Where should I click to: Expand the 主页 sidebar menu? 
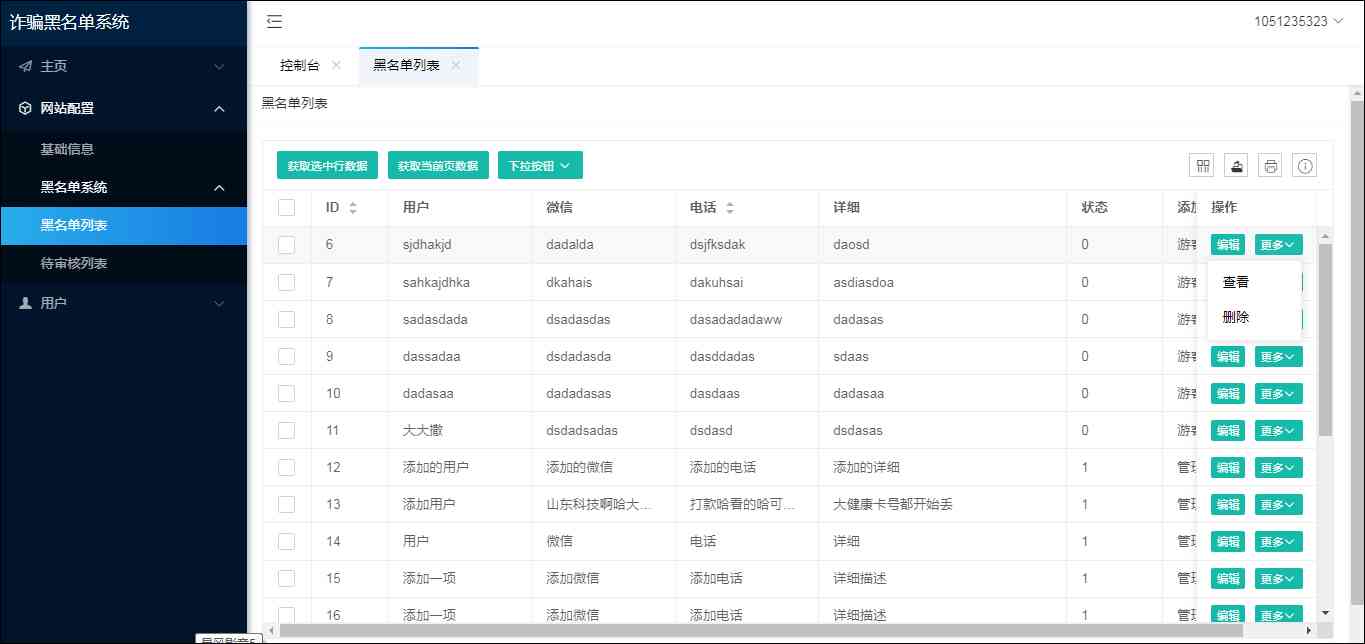coord(123,66)
